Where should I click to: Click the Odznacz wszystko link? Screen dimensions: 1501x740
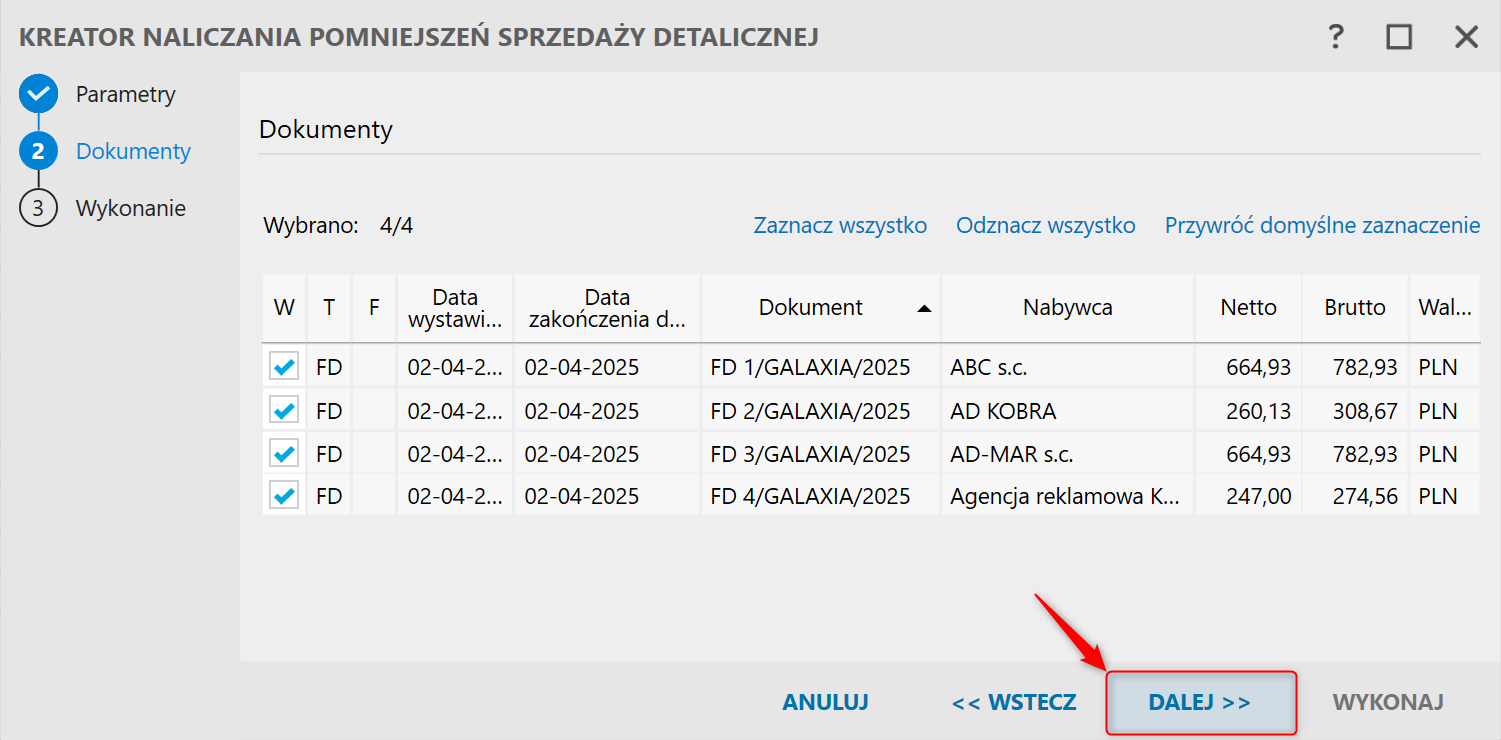(1046, 225)
